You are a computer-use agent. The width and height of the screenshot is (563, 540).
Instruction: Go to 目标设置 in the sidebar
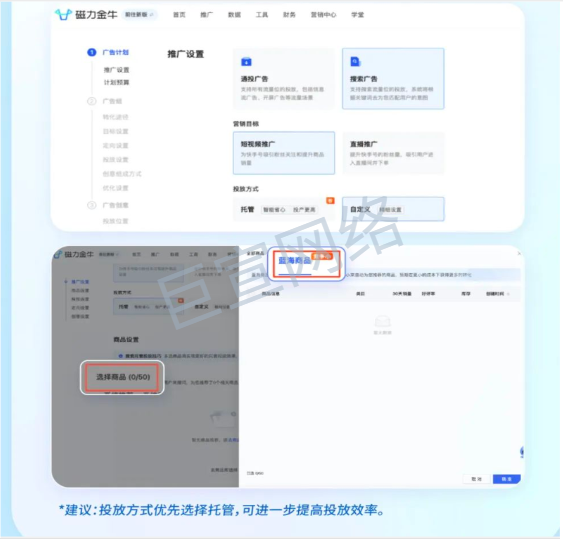click(x=115, y=131)
